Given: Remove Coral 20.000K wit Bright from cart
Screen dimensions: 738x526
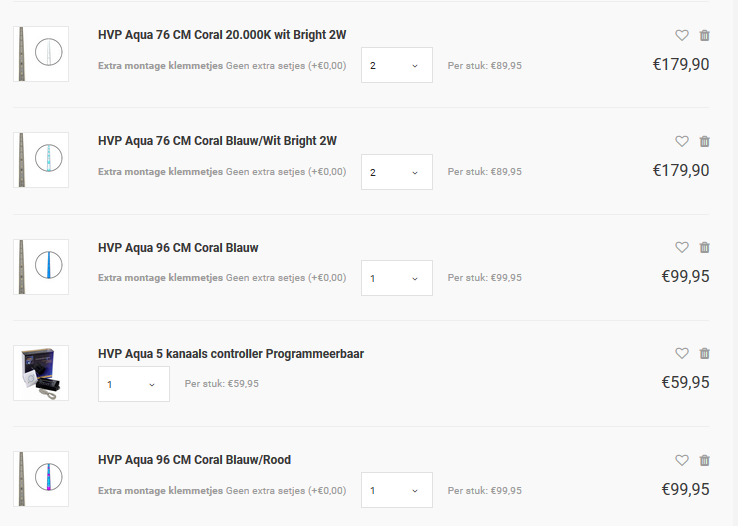Looking at the screenshot, I should click(704, 35).
